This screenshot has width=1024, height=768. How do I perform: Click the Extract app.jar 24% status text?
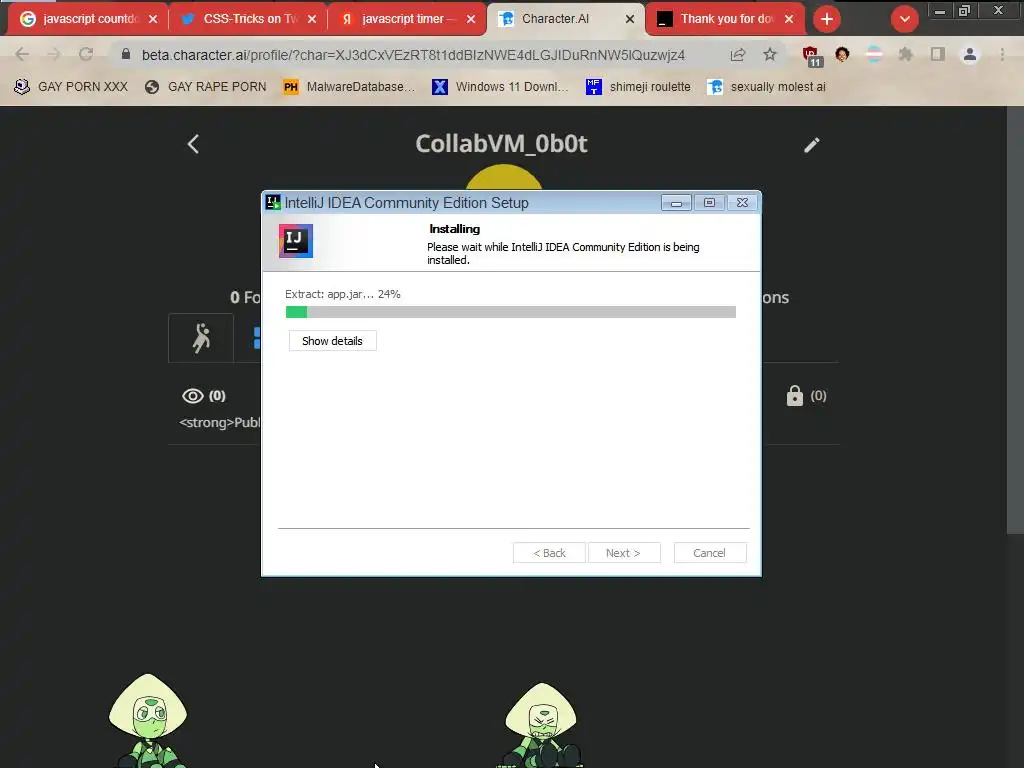[x=343, y=295]
